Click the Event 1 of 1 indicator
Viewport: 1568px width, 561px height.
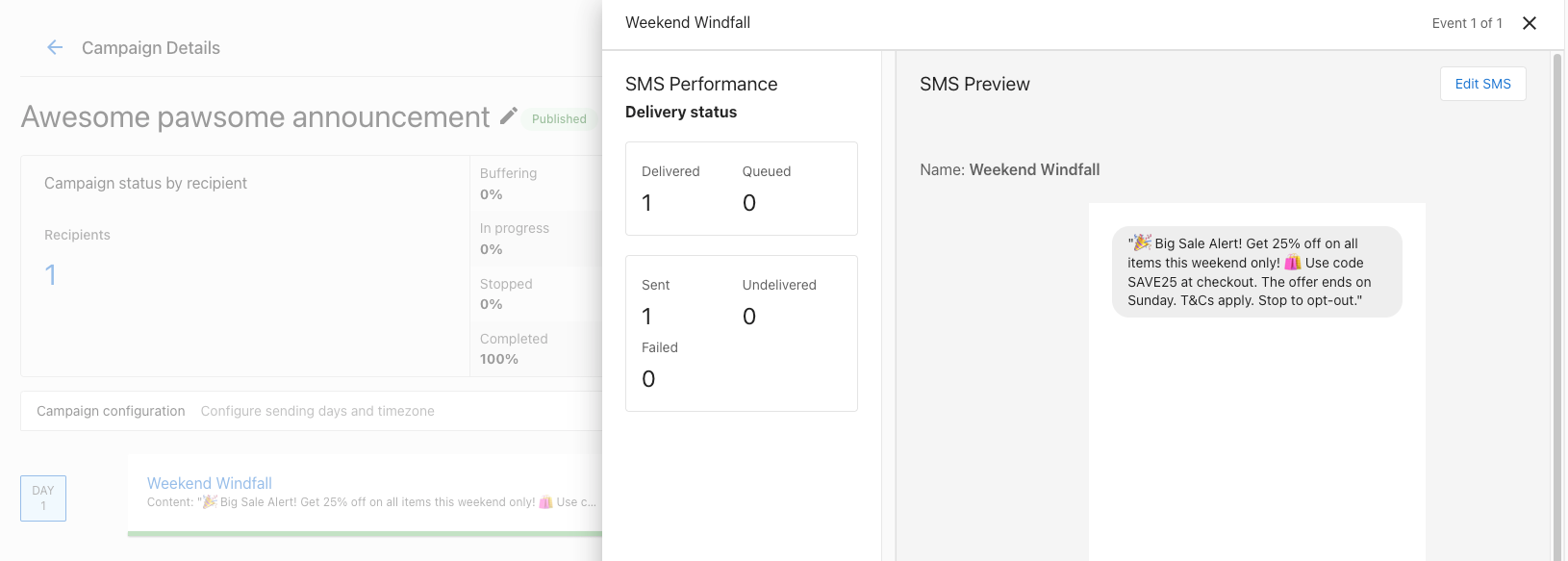[1466, 23]
